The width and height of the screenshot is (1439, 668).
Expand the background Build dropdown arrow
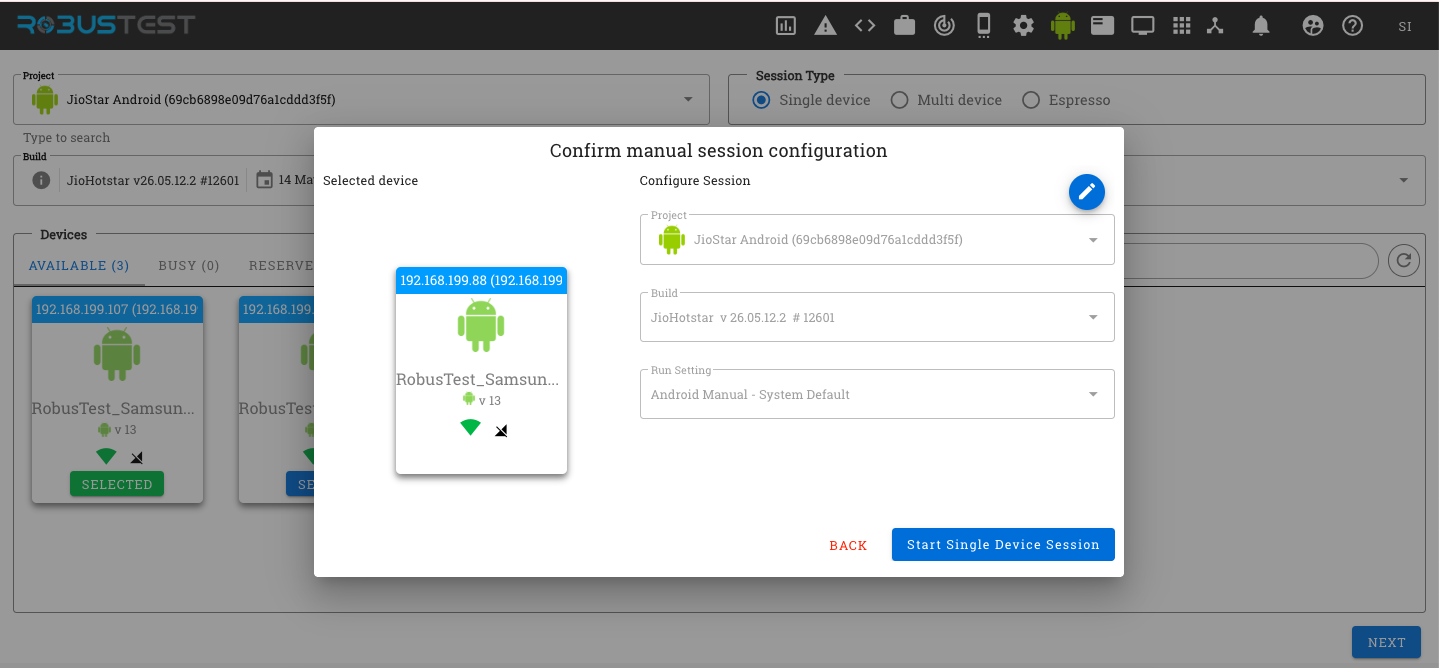(x=1404, y=180)
